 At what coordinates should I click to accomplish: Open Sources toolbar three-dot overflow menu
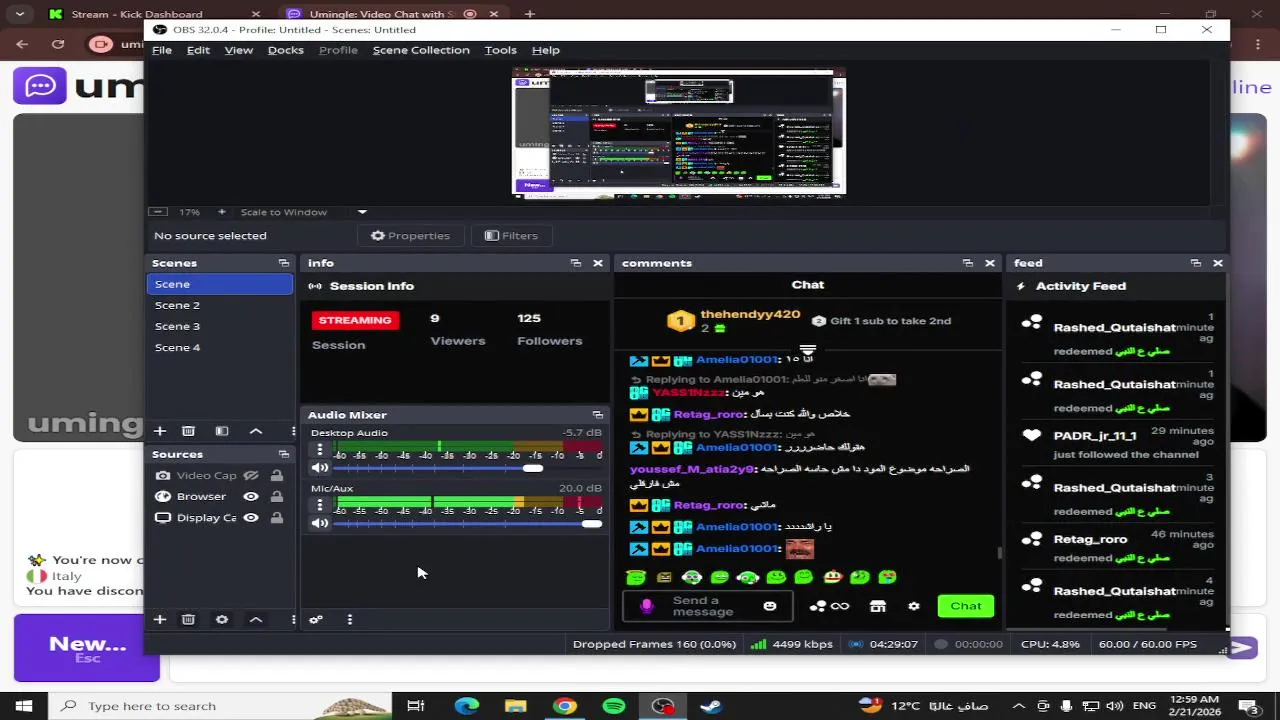[x=293, y=619]
